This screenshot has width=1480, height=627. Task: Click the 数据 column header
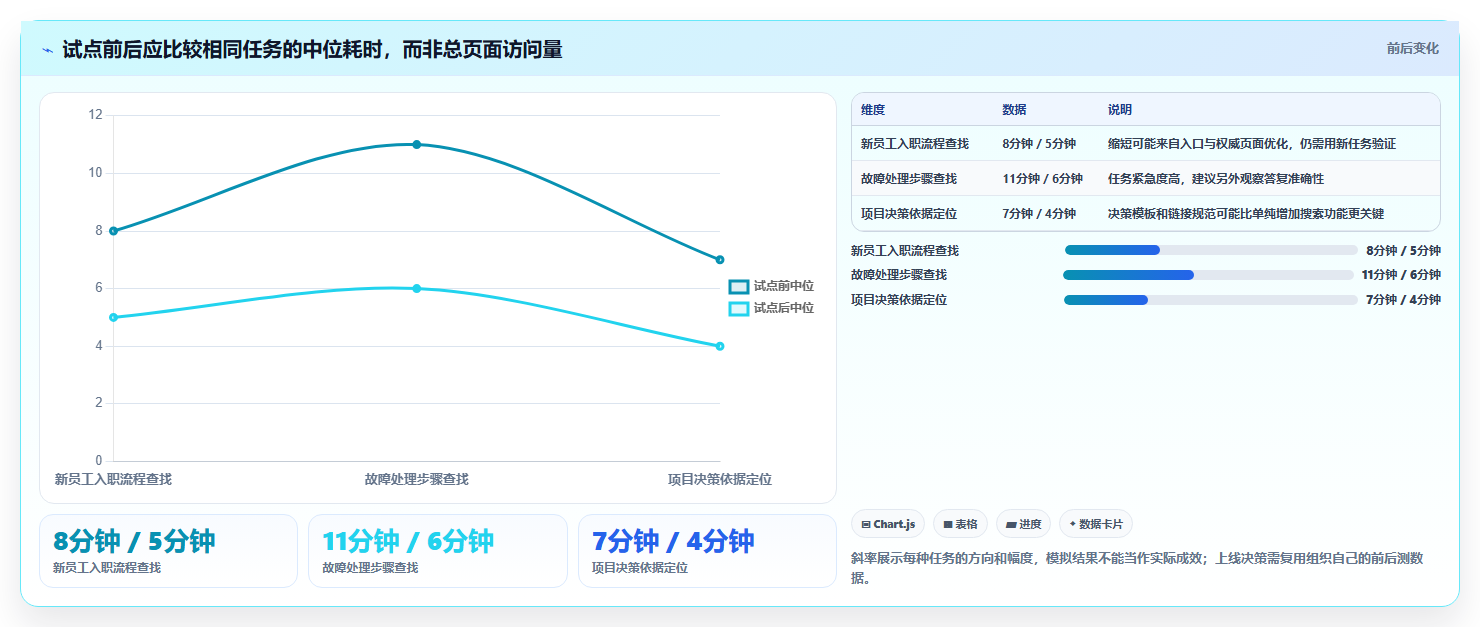(x=1014, y=110)
